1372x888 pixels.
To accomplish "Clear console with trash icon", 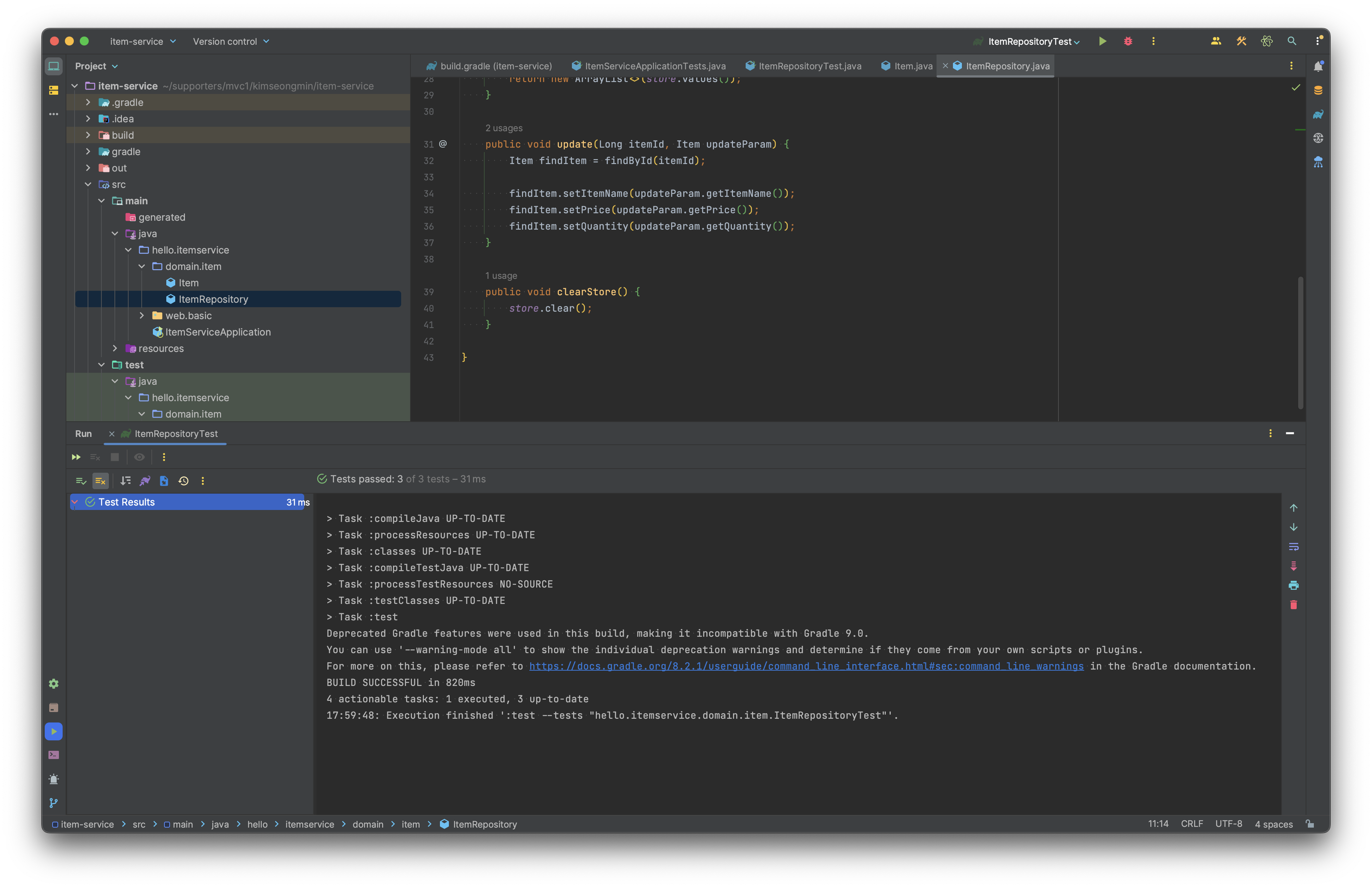I will point(1294,604).
